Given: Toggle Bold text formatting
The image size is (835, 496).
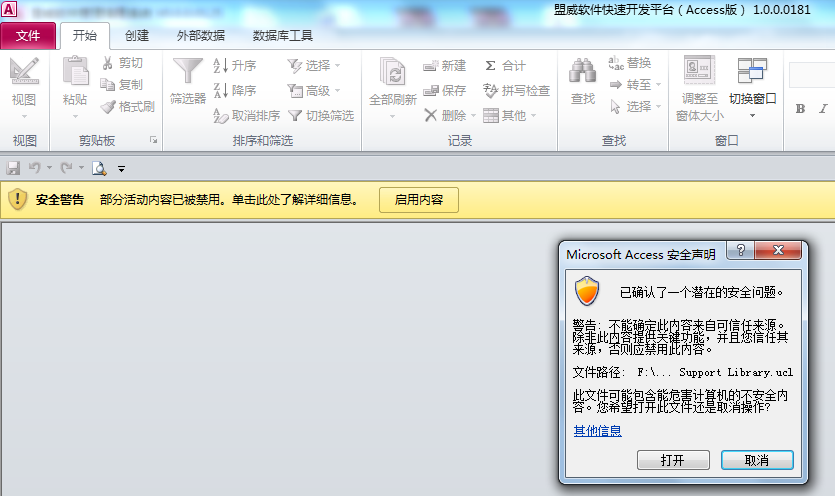Looking at the screenshot, I should point(800,109).
